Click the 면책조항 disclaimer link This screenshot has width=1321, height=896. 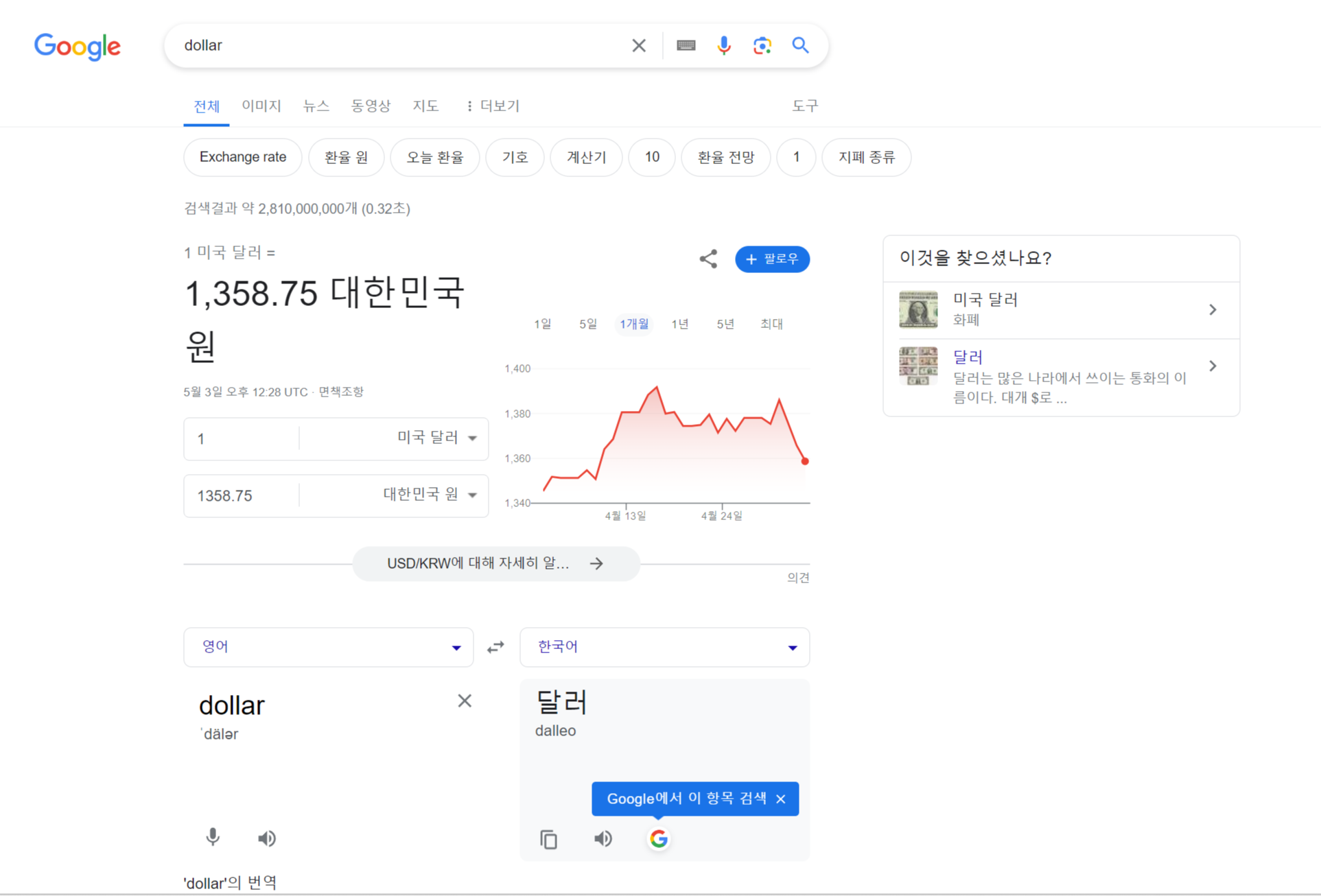[x=341, y=392]
